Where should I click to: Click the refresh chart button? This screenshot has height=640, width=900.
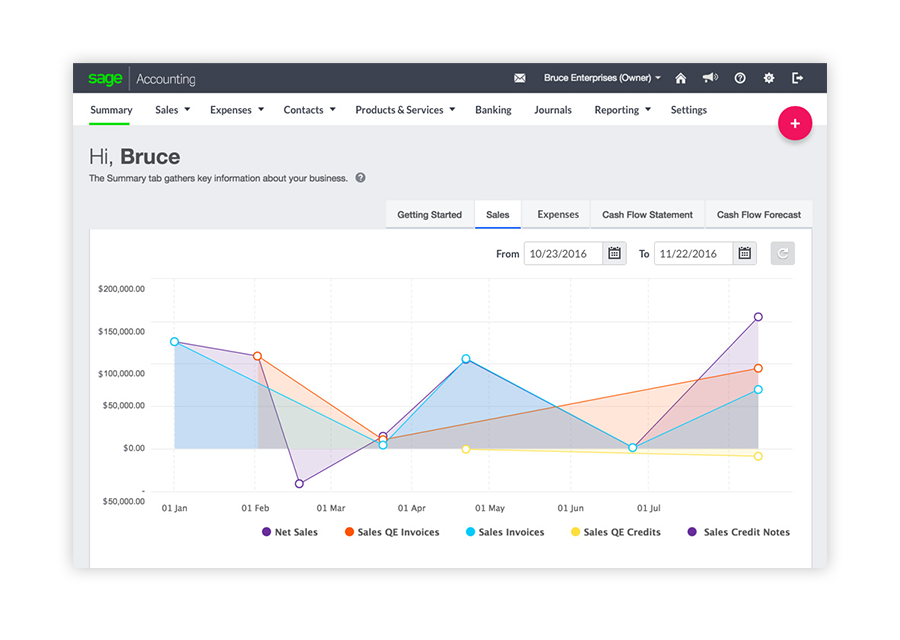pos(782,253)
